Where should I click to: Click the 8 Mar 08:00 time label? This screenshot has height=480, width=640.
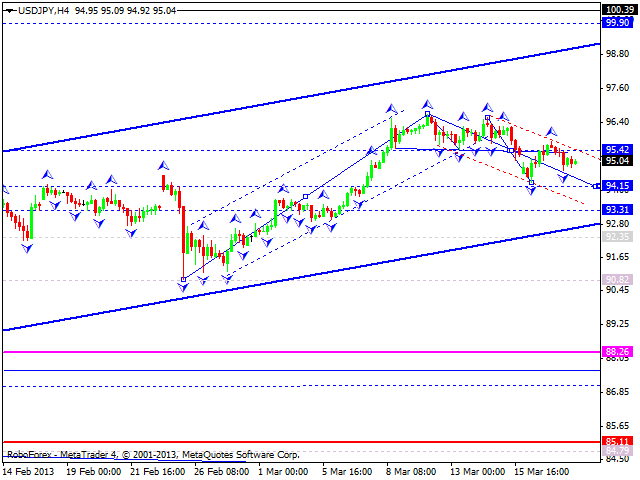coord(411,472)
